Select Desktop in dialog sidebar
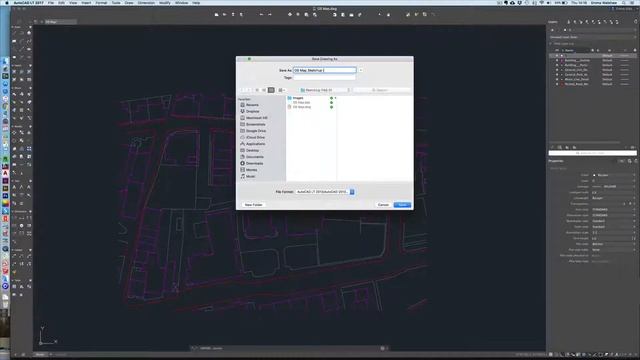This screenshot has width=640, height=360. coord(252,151)
